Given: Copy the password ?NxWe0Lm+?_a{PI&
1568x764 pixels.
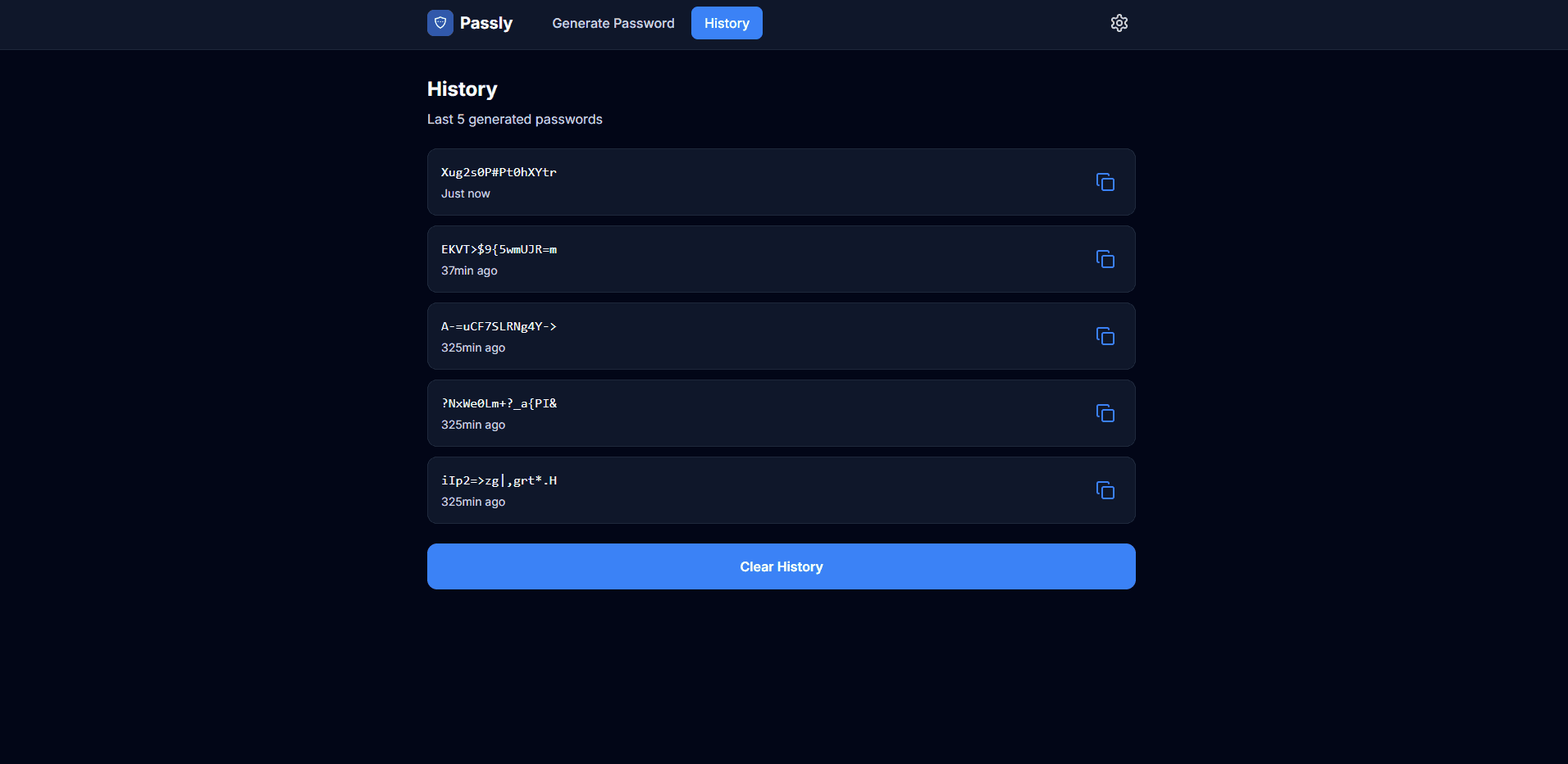Looking at the screenshot, I should tap(1105, 413).
